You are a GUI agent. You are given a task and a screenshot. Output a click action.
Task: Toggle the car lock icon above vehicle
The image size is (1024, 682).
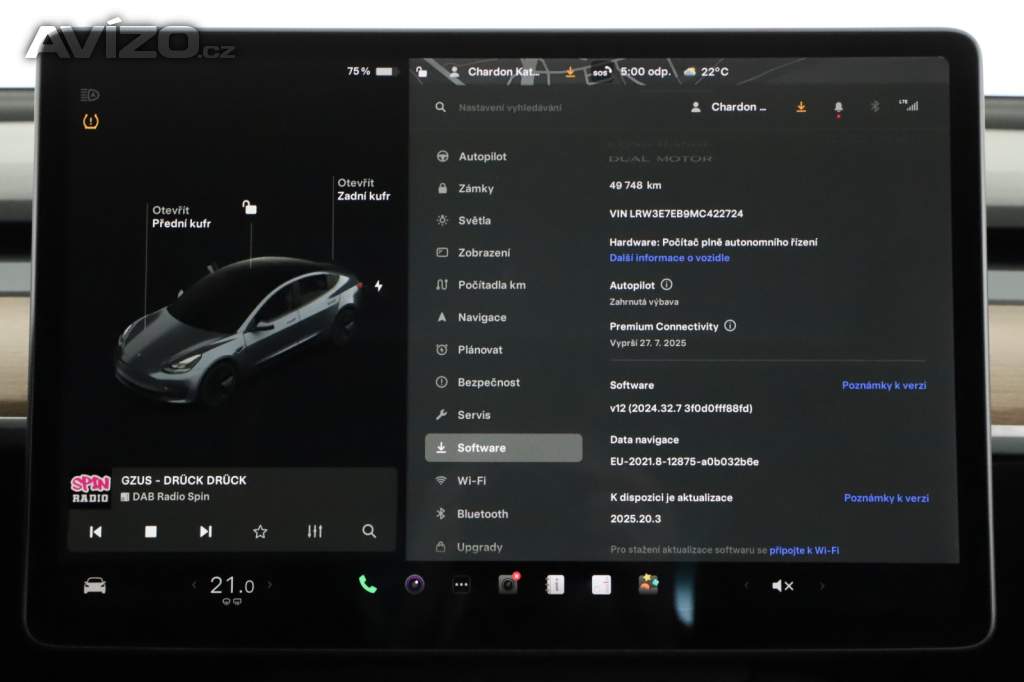(249, 208)
